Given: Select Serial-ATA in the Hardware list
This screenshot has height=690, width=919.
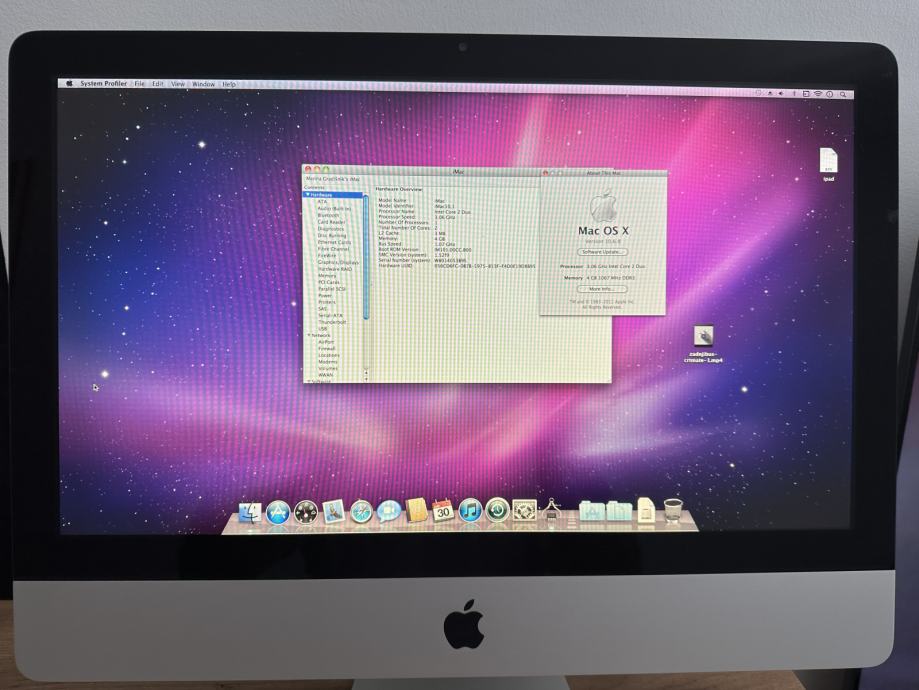Looking at the screenshot, I should 330,315.
